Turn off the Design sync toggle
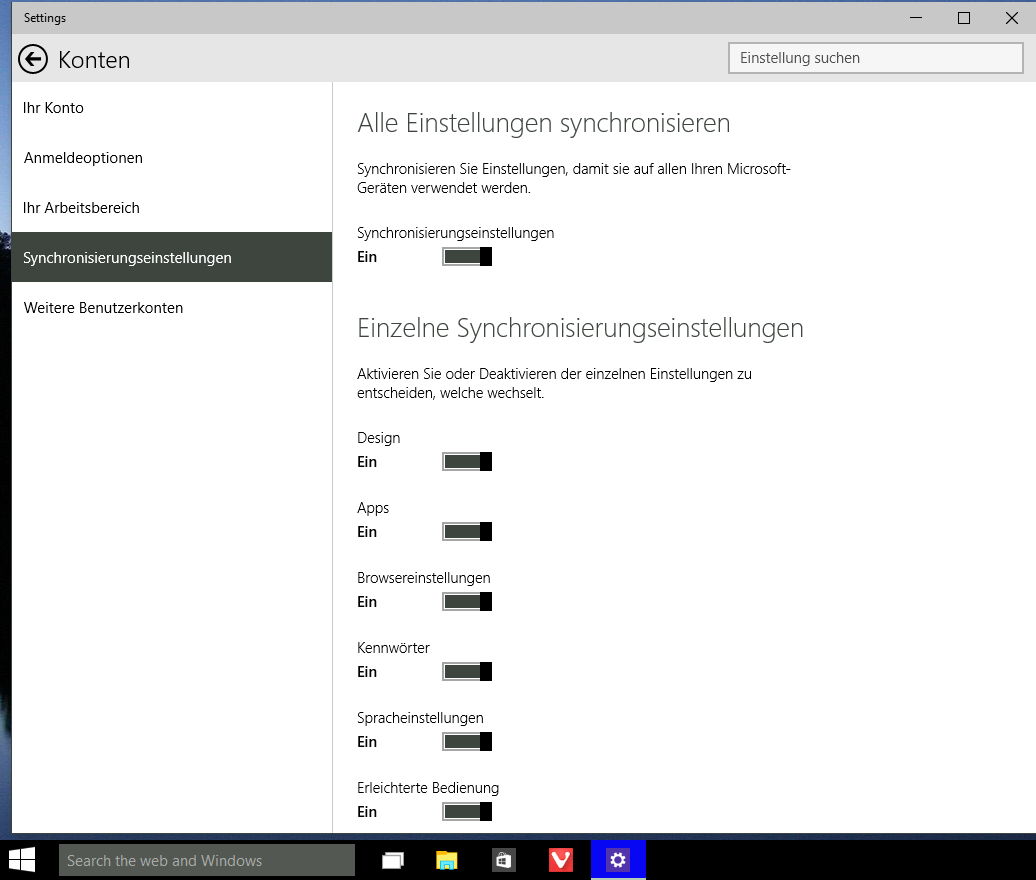The height and width of the screenshot is (880, 1036). pyautogui.click(x=466, y=462)
